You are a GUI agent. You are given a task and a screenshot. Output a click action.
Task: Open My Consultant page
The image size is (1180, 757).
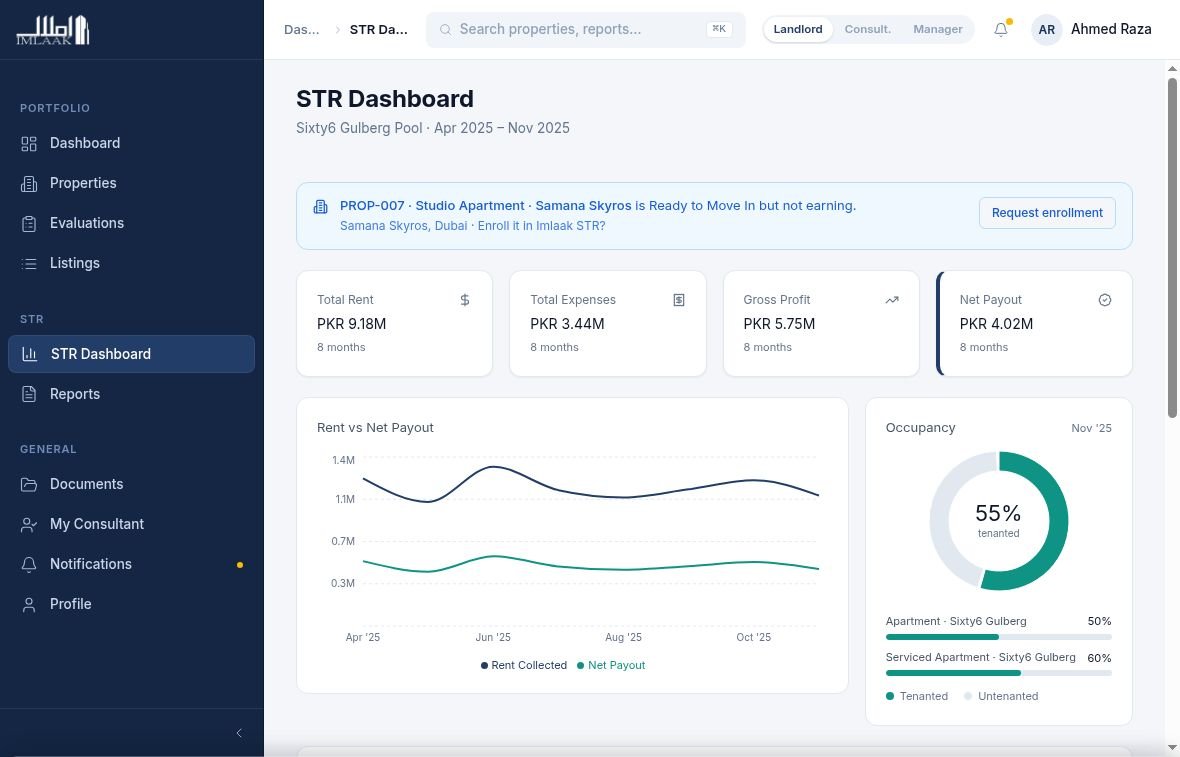click(132, 524)
